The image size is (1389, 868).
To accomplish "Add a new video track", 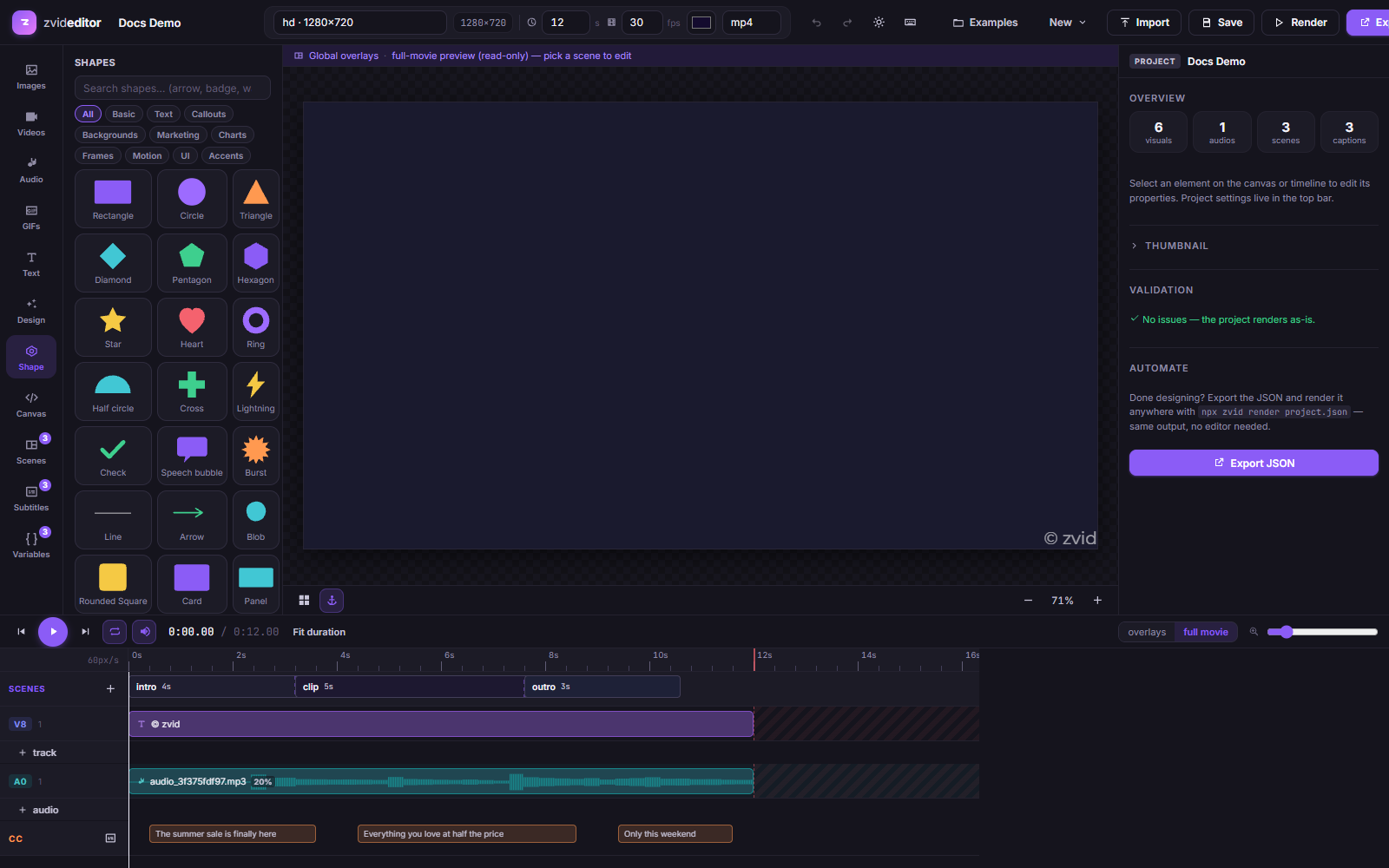I will pyautogui.click(x=38, y=753).
